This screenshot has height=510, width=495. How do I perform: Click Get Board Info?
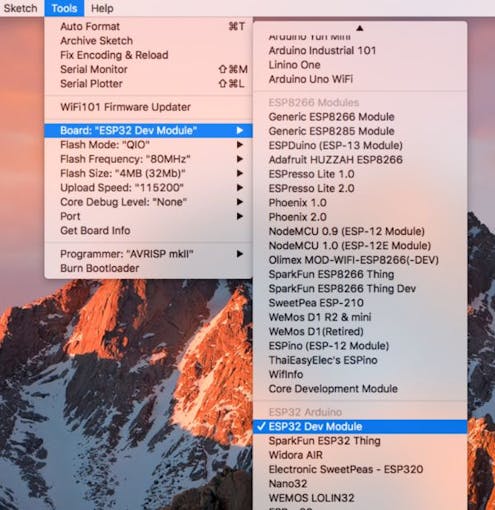(148, 231)
